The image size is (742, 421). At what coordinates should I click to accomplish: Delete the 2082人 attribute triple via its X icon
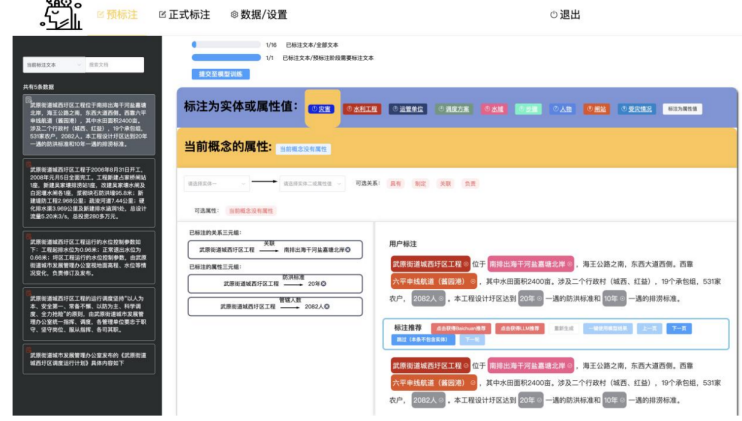(332, 307)
